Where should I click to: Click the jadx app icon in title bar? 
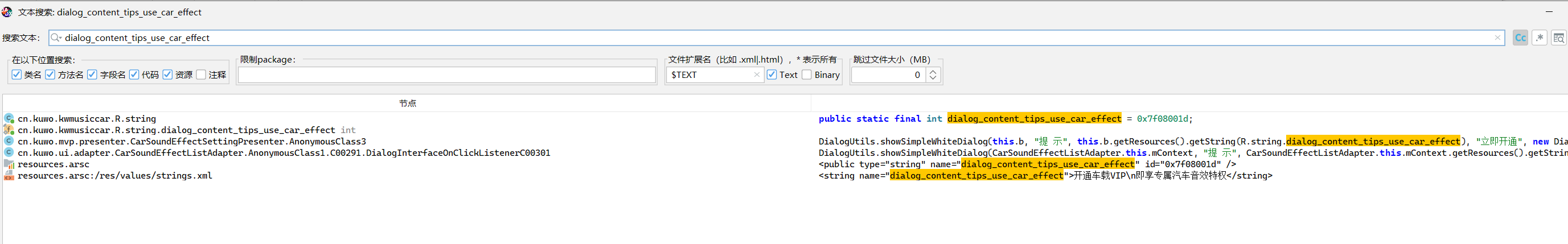point(7,12)
